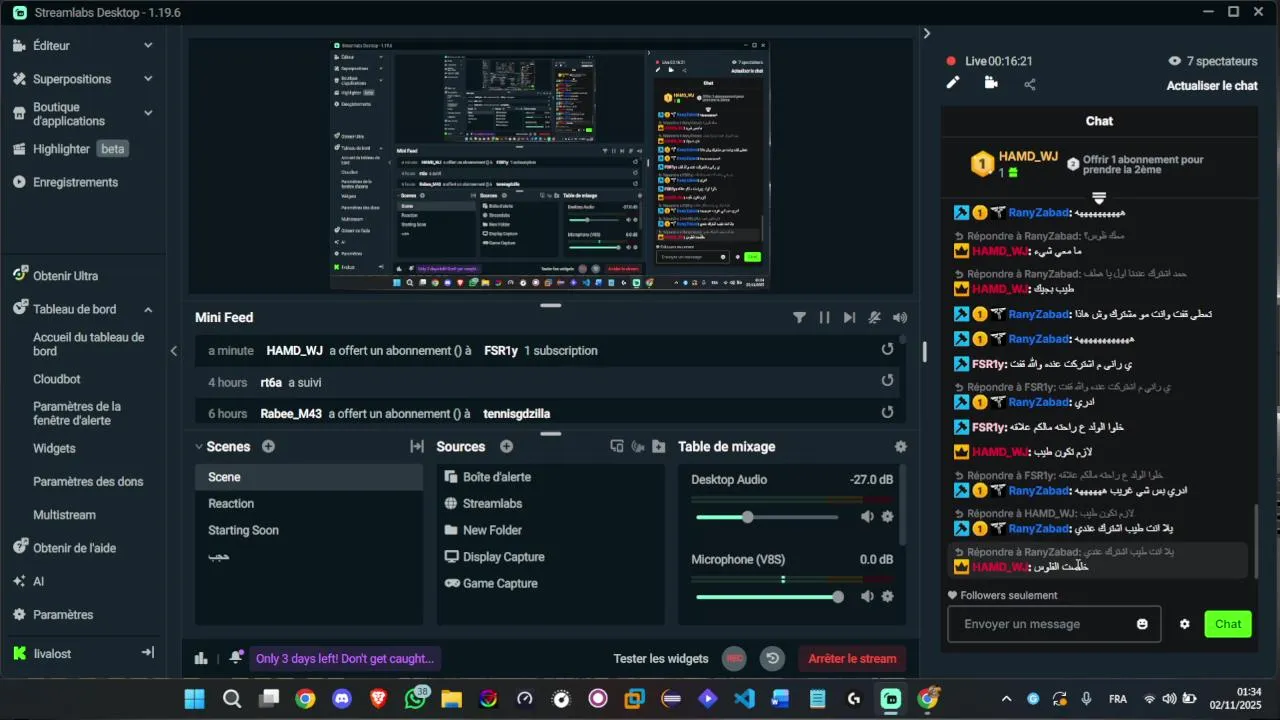Adjust the Microphone (V8S) volume slider
This screenshot has height=720, width=1280.
769,597
